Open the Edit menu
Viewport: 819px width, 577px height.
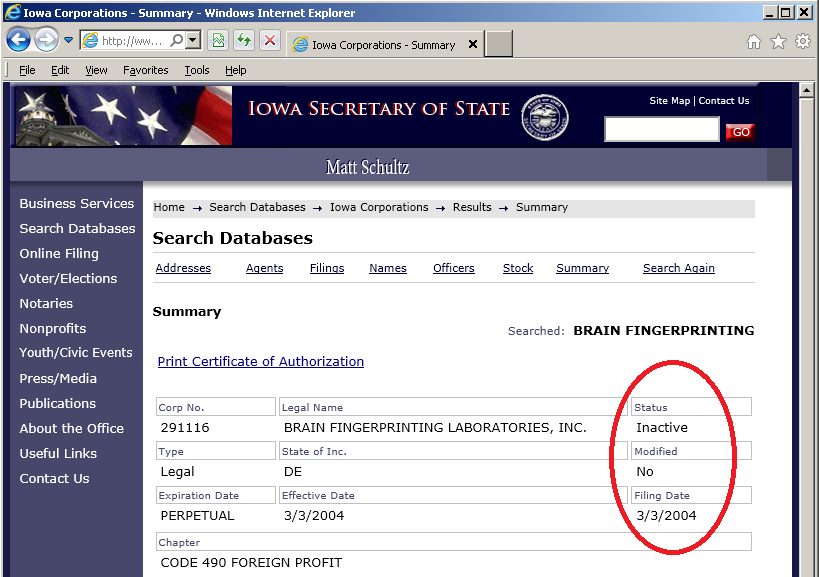click(60, 70)
